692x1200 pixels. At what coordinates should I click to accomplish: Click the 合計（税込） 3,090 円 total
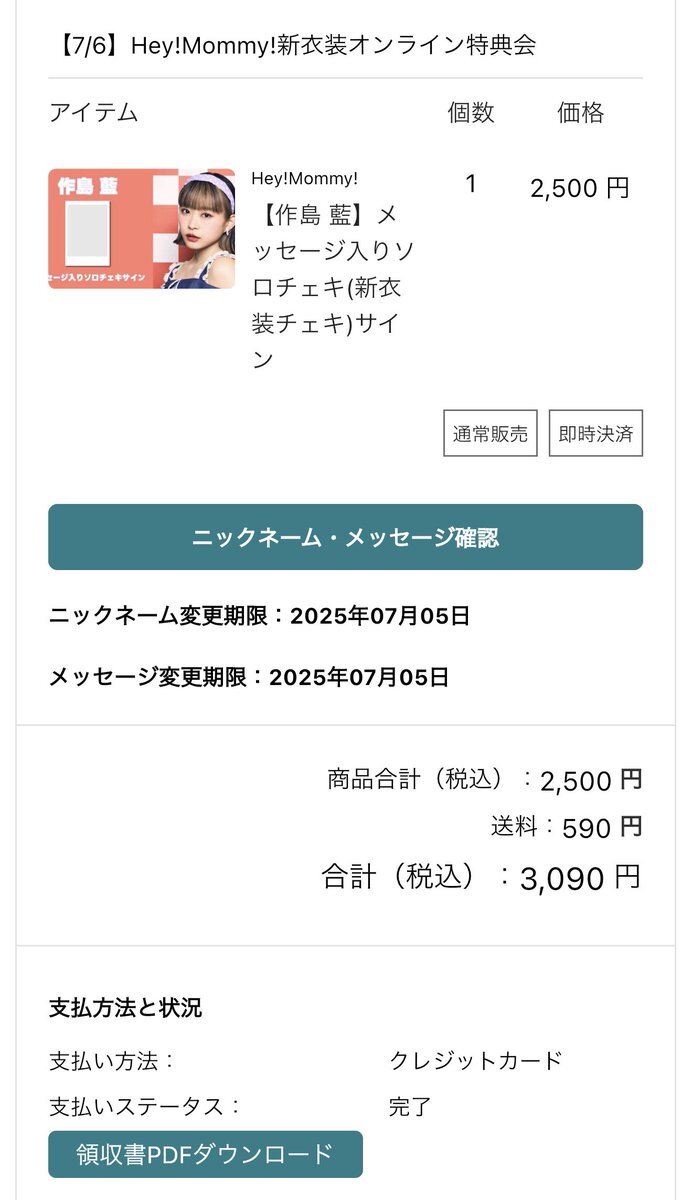(481, 877)
